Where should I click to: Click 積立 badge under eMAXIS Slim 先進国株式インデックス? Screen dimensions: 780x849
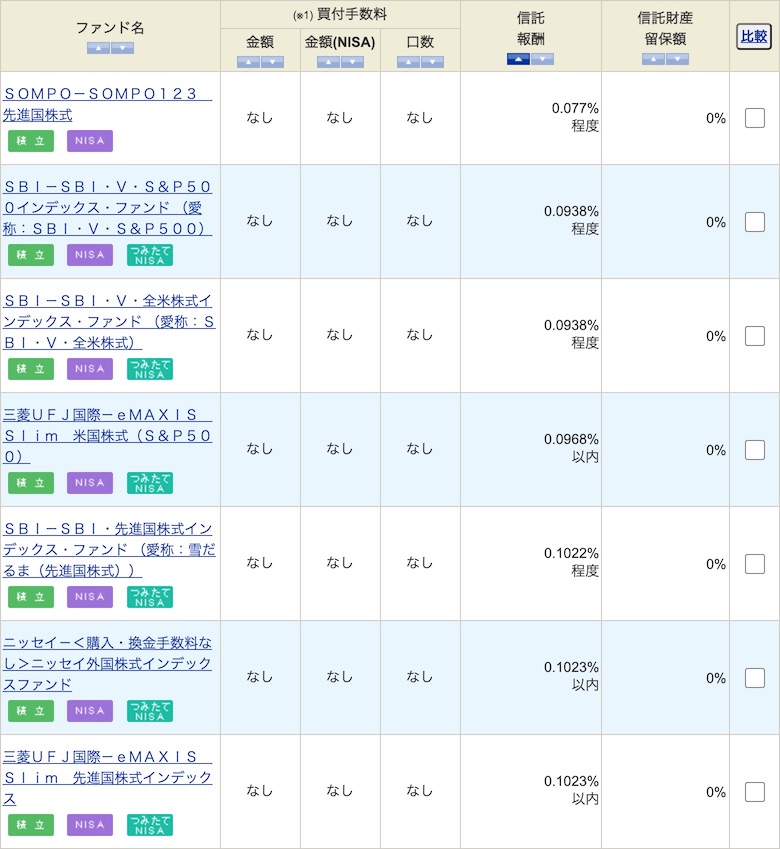(31, 825)
